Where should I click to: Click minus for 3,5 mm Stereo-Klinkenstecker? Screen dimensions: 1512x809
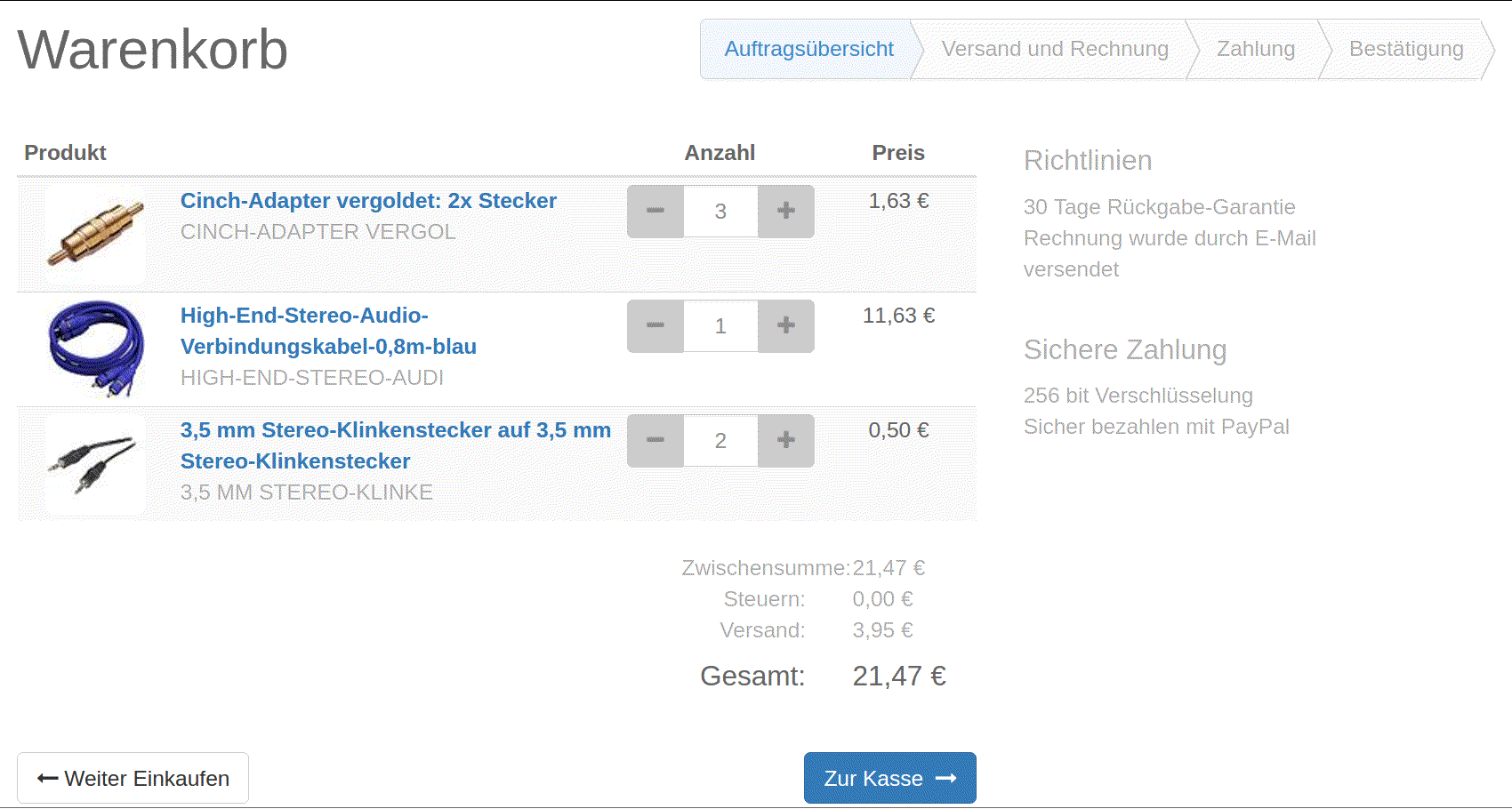coord(655,441)
